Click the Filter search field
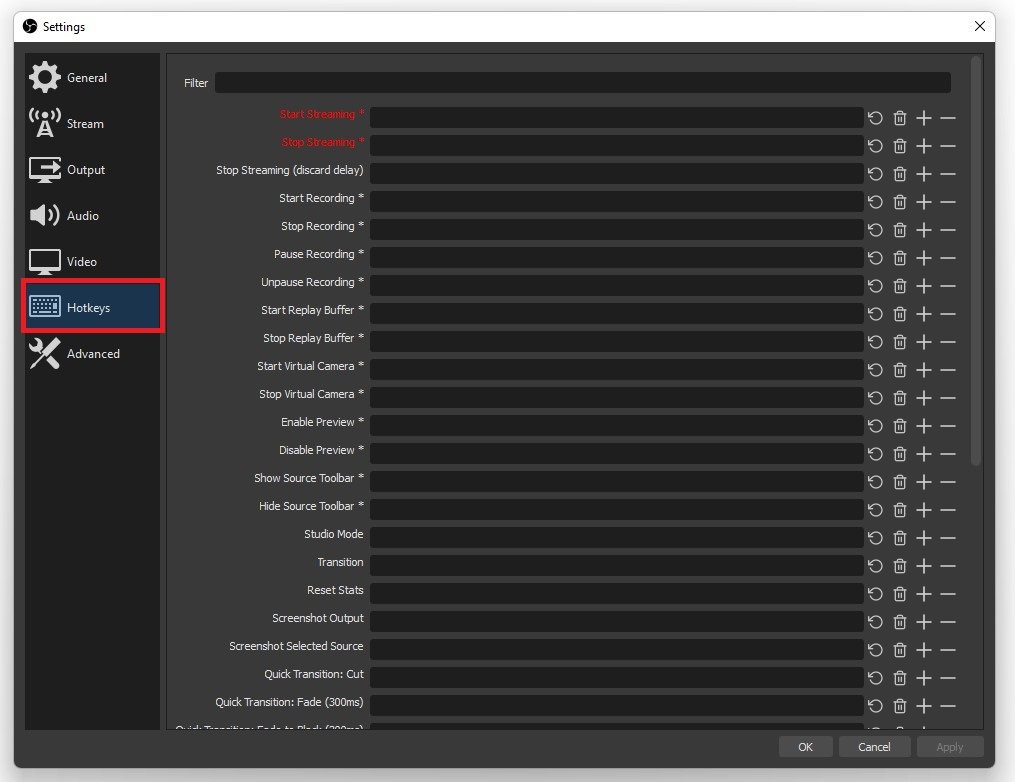The width and height of the screenshot is (1015, 782). [x=583, y=82]
